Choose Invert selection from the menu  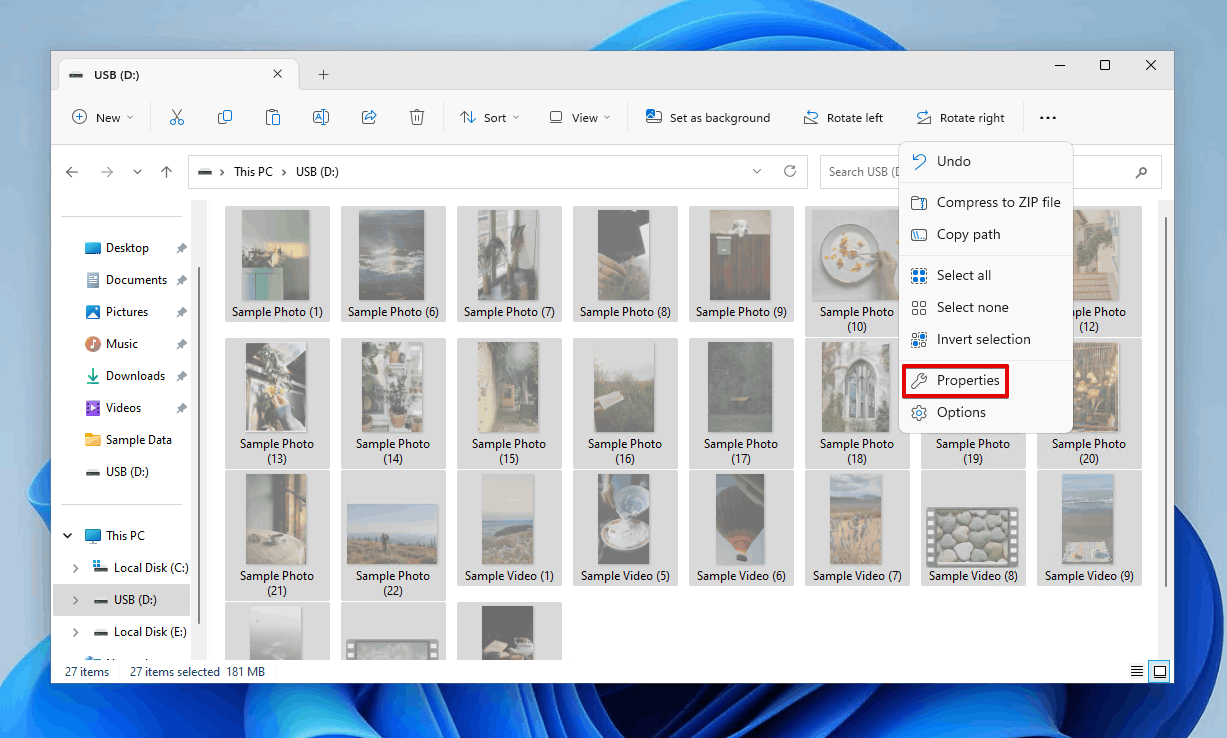point(986,339)
